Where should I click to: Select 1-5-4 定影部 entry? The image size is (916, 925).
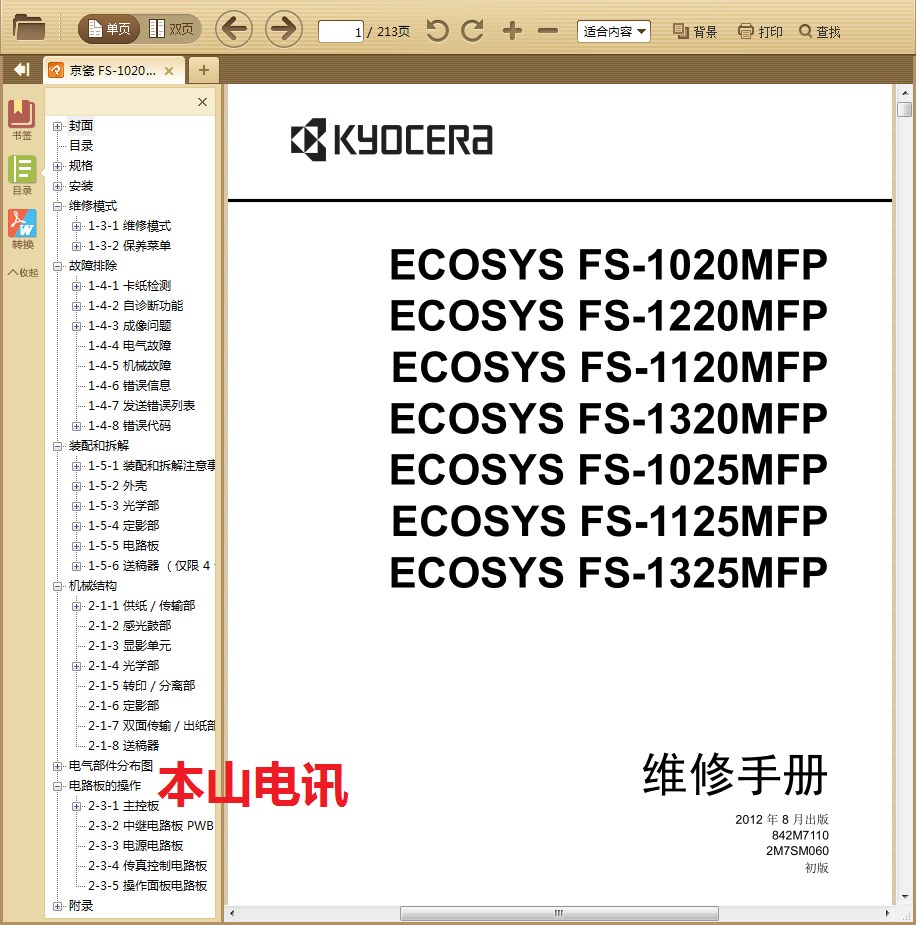[123, 526]
